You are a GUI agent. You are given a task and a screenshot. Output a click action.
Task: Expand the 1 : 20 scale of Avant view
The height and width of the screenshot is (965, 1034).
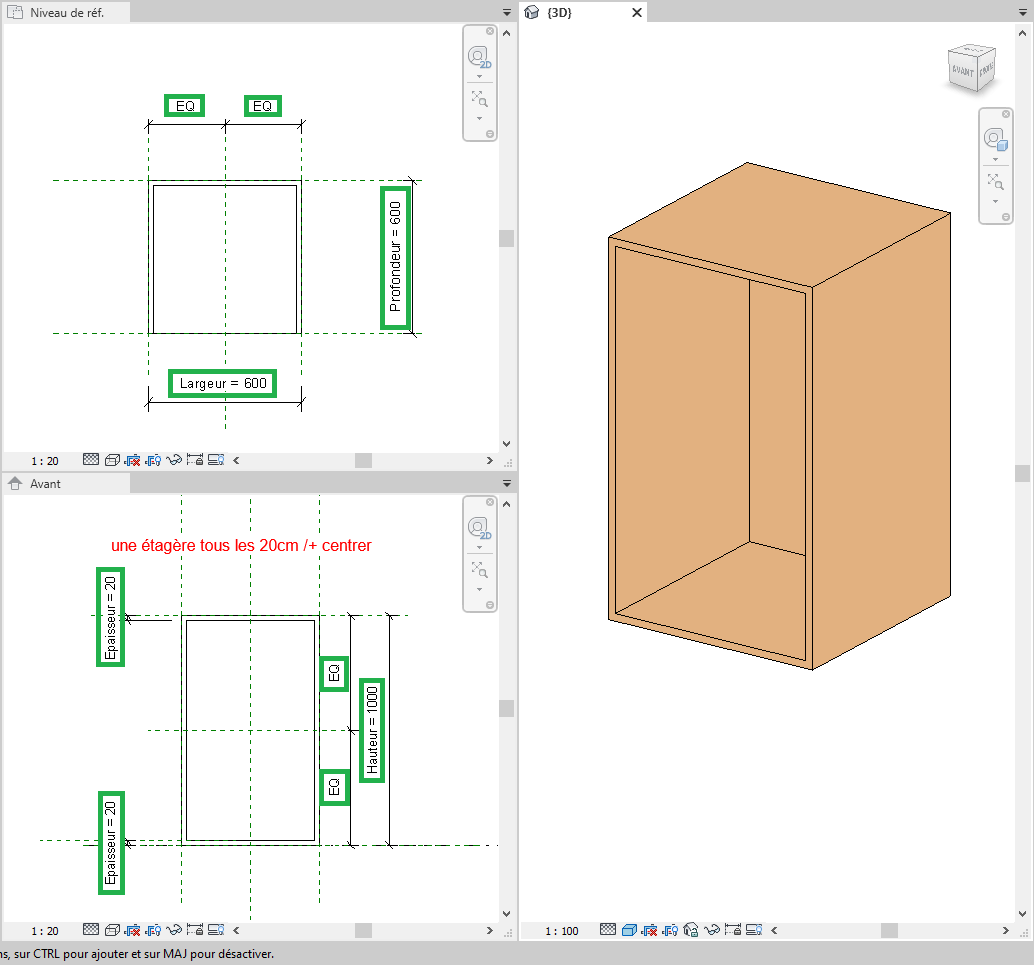coord(45,930)
